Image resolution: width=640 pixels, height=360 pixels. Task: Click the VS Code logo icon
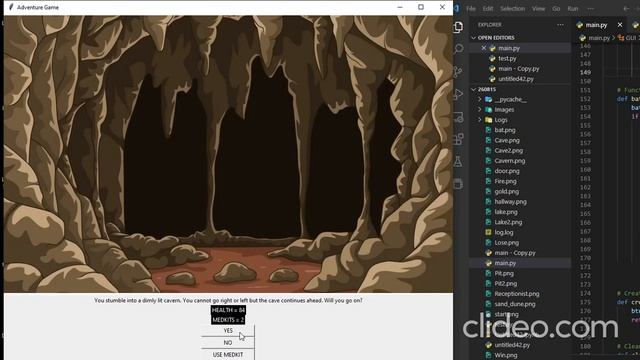pyautogui.click(x=456, y=8)
